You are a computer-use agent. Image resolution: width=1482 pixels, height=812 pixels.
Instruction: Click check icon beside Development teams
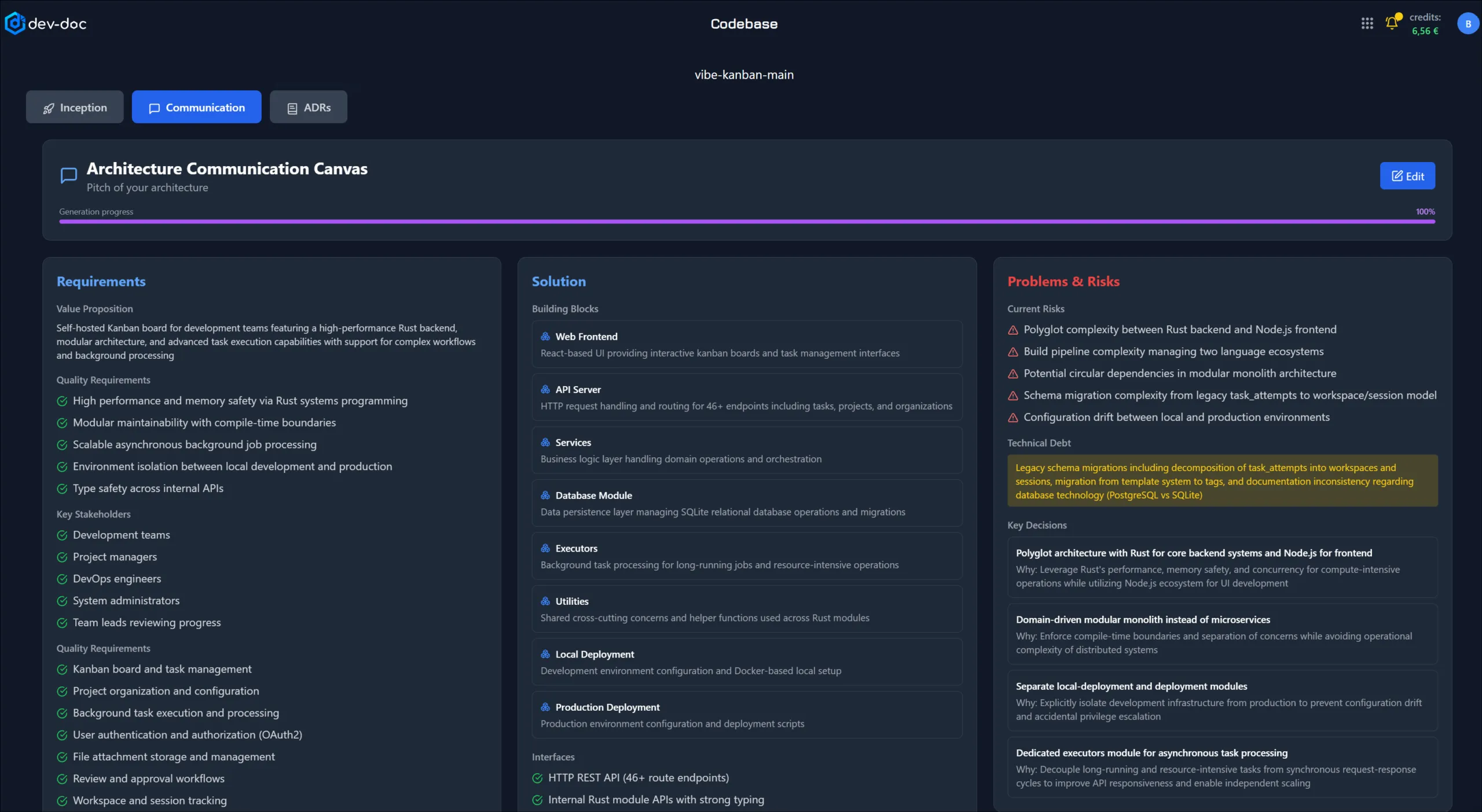pyautogui.click(x=62, y=535)
